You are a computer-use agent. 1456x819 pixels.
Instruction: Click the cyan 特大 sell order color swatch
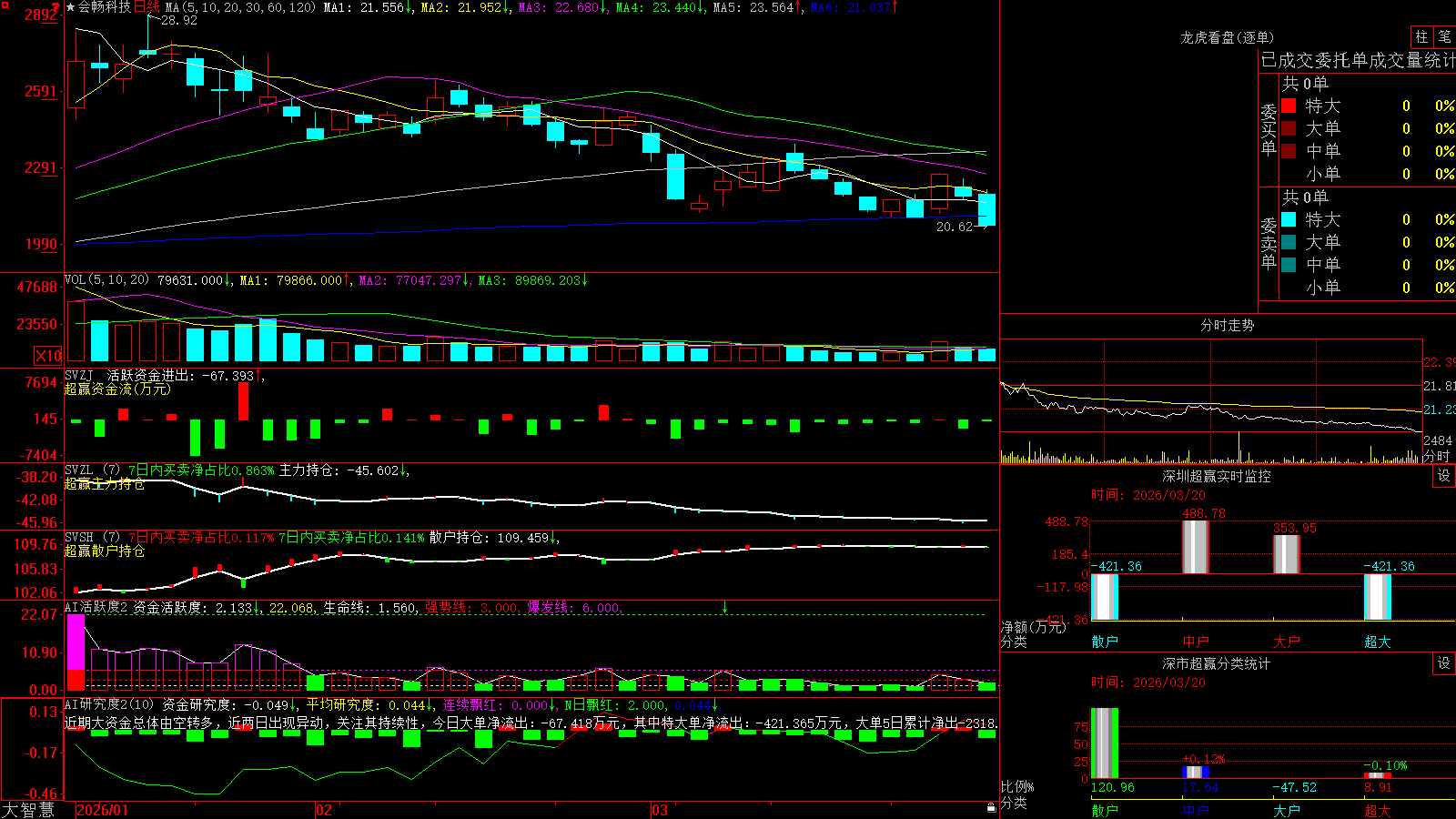pyautogui.click(x=1289, y=219)
